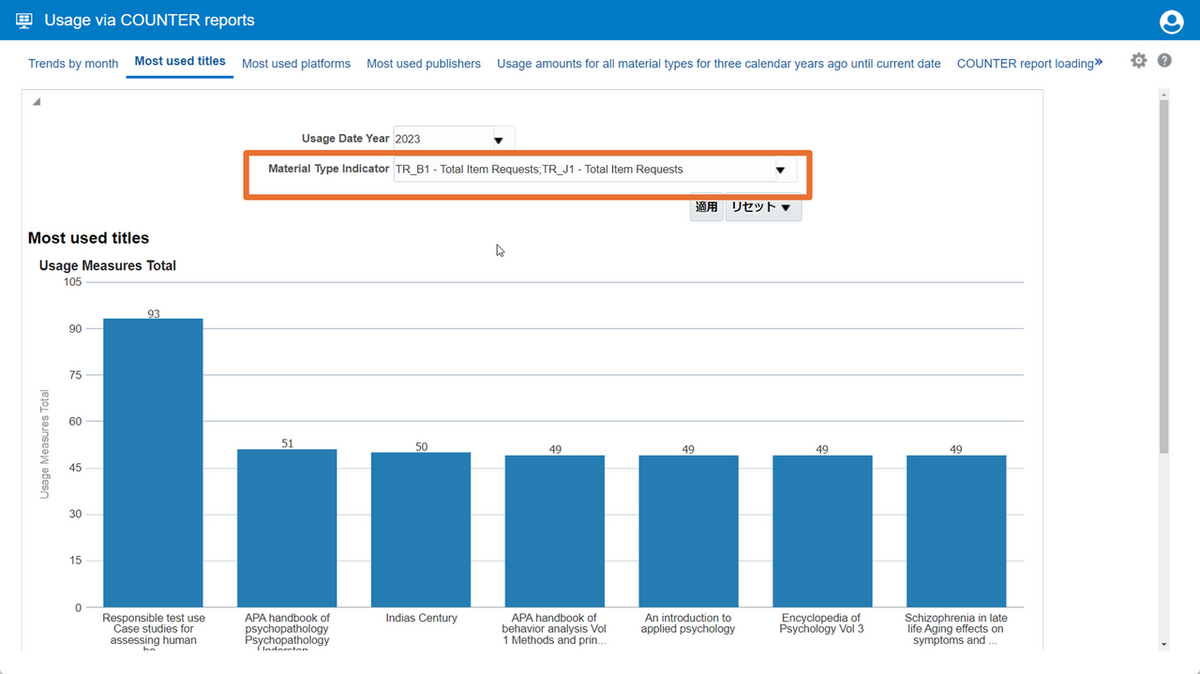1200x674 pixels.
Task: Click the user profile avatar icon
Action: [x=1170, y=21]
